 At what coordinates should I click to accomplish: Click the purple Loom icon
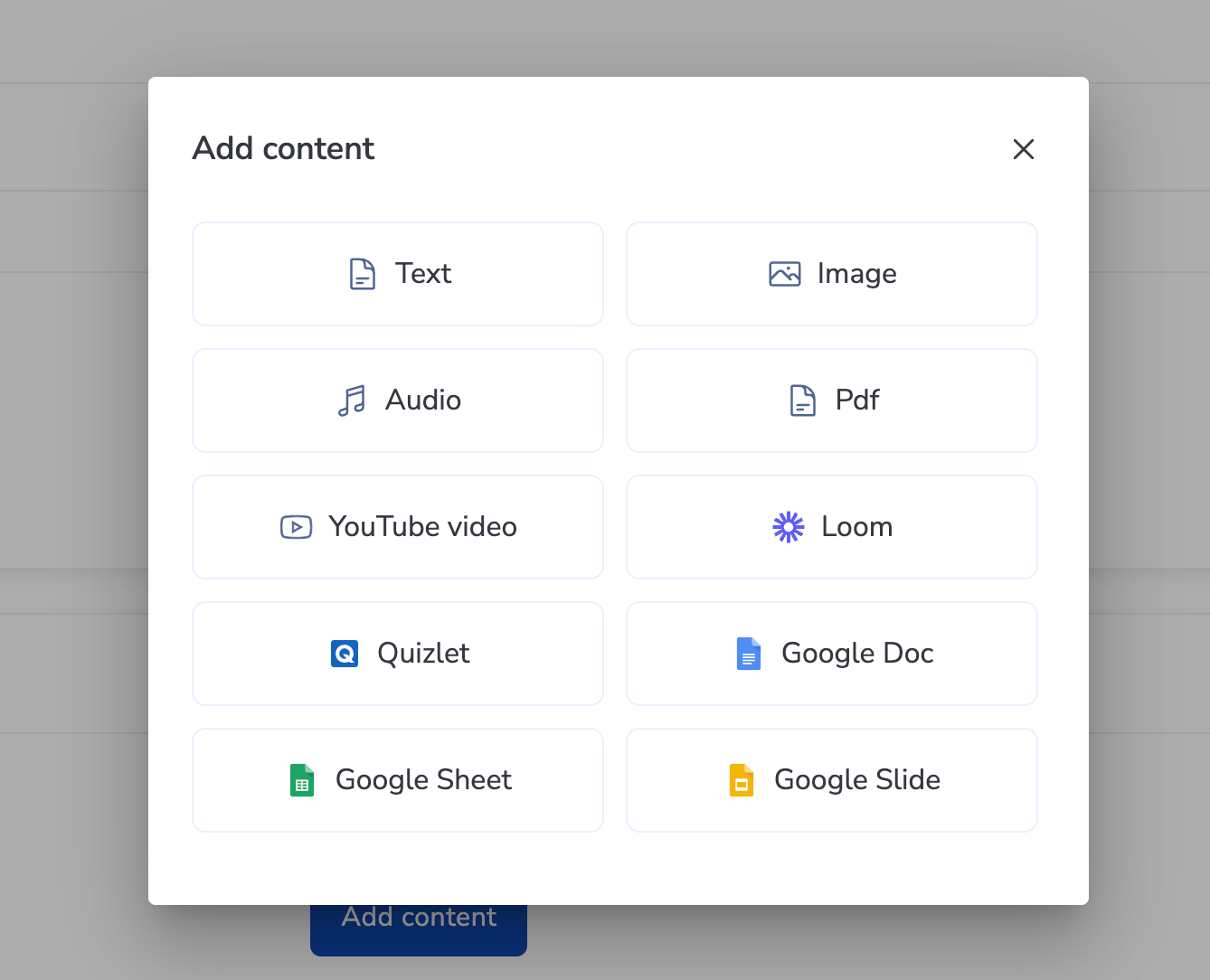(x=788, y=527)
